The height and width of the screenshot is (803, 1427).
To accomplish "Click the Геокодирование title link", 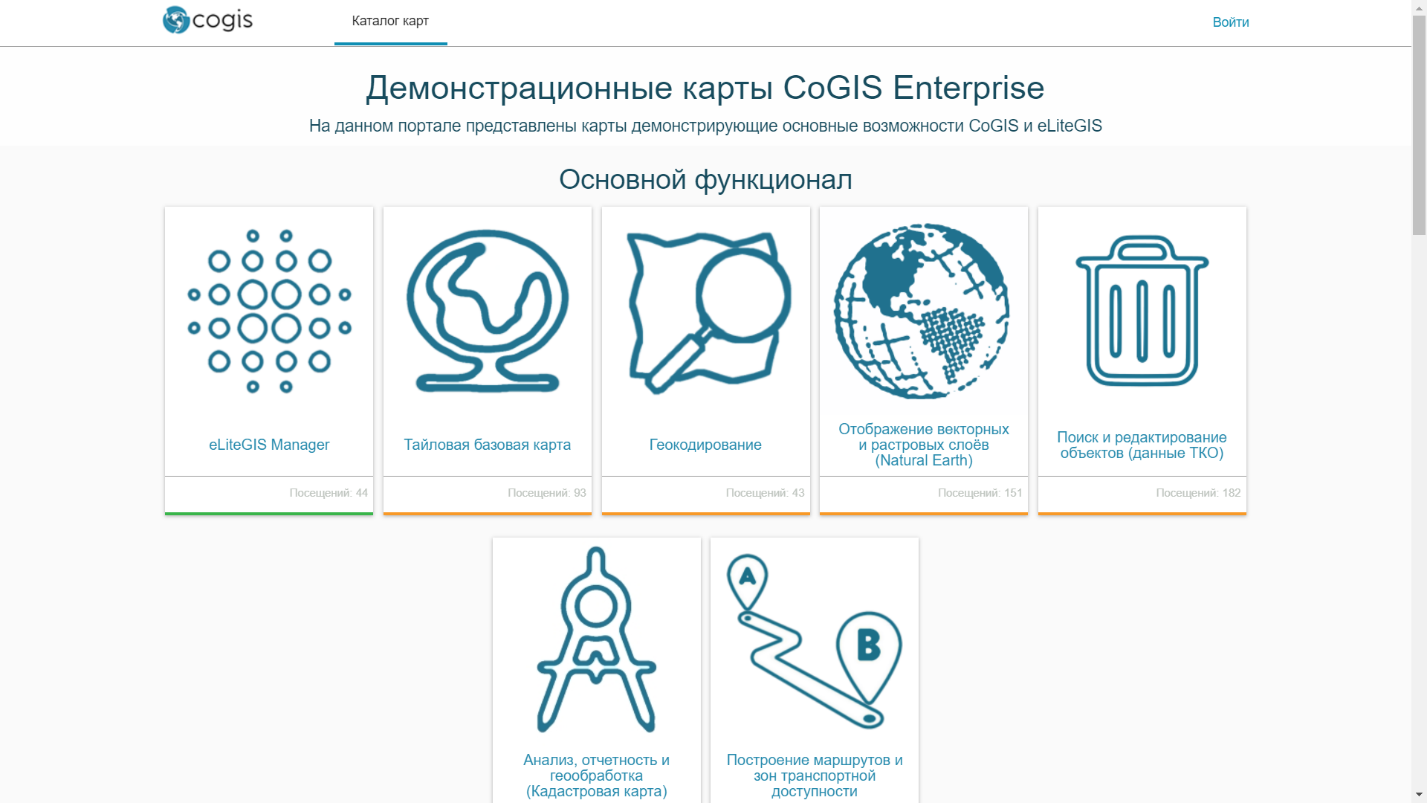I will click(705, 445).
